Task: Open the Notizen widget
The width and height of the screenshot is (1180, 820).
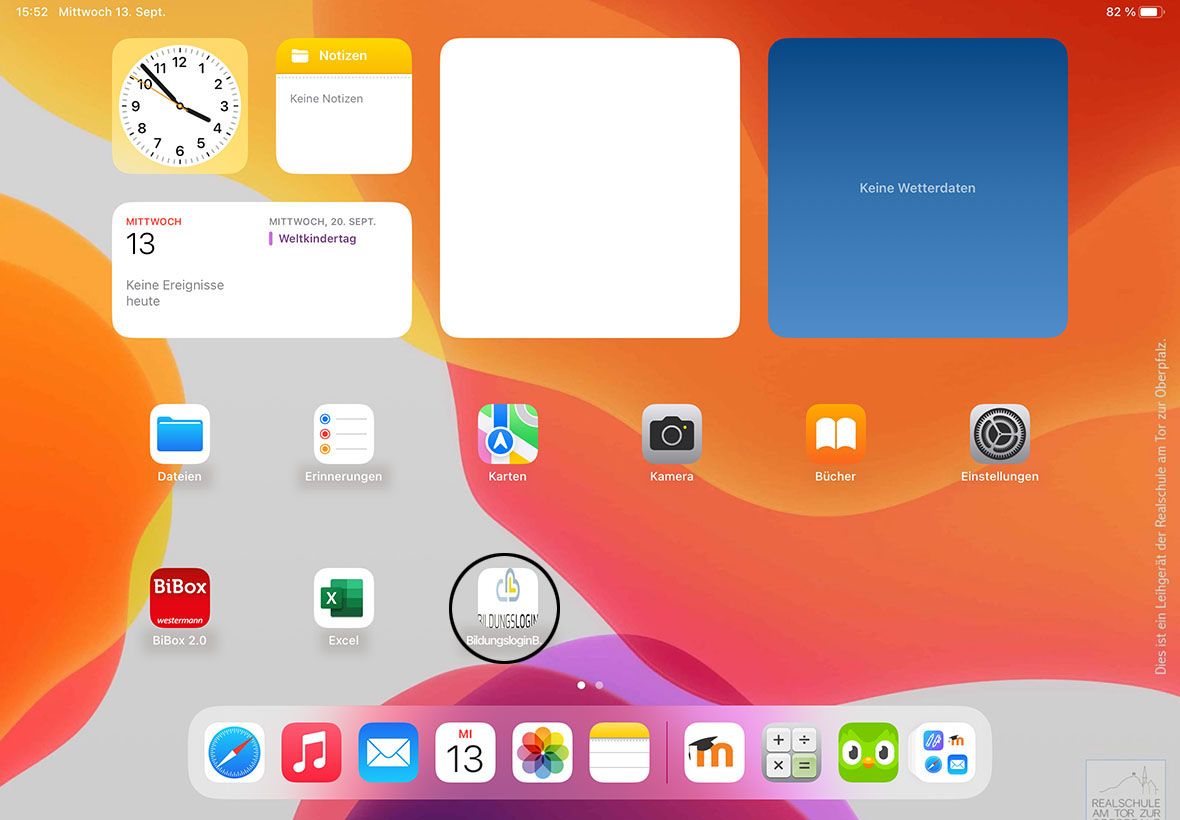Action: [344, 106]
